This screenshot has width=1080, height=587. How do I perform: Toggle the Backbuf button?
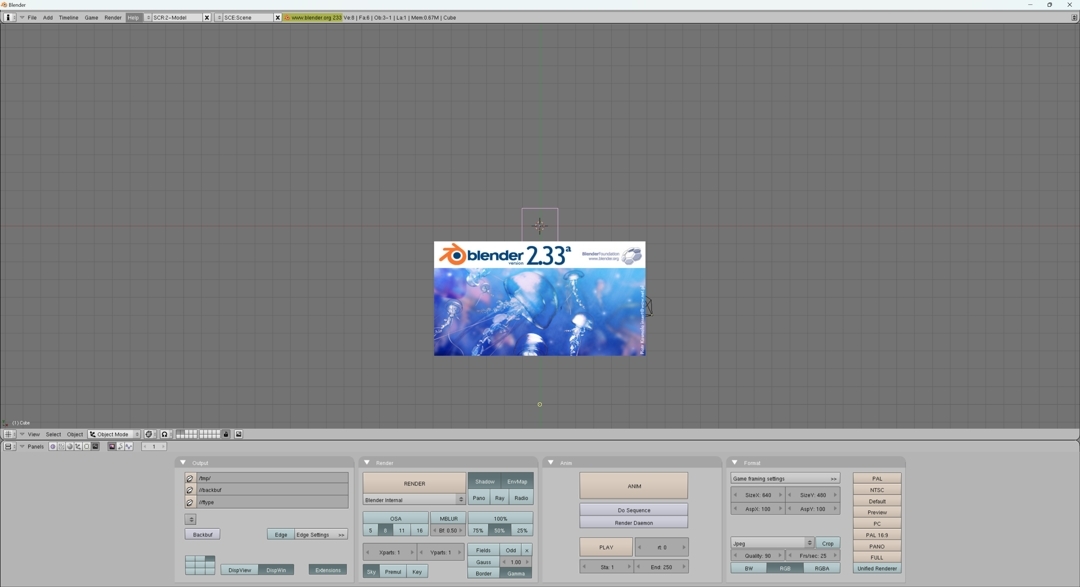[202, 535]
